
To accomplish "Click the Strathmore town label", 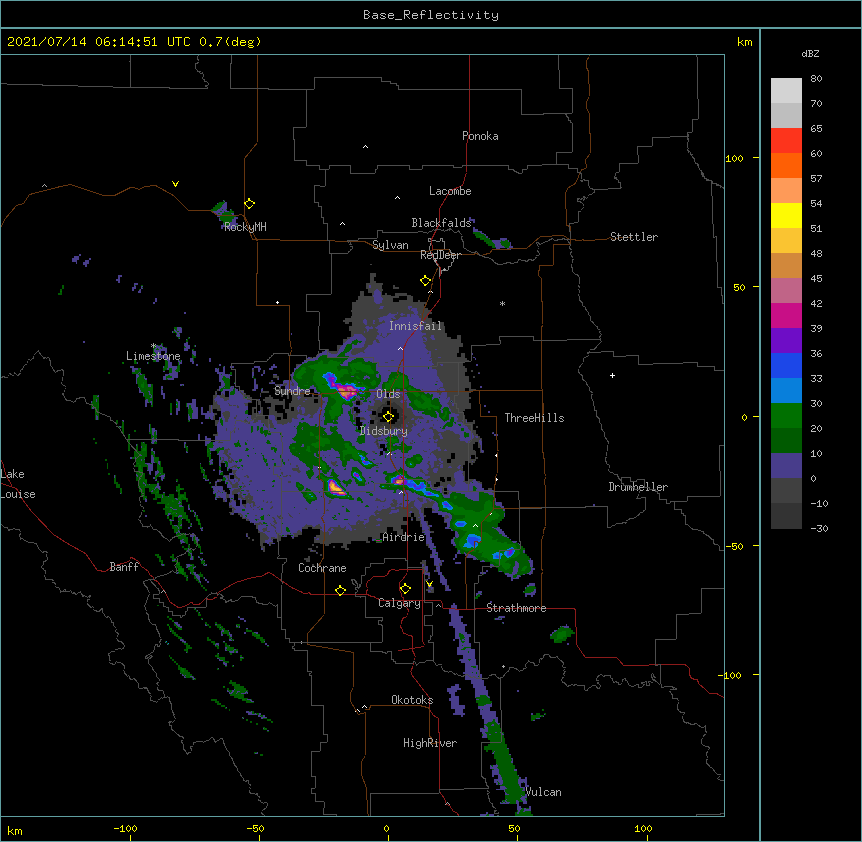I will [516, 608].
